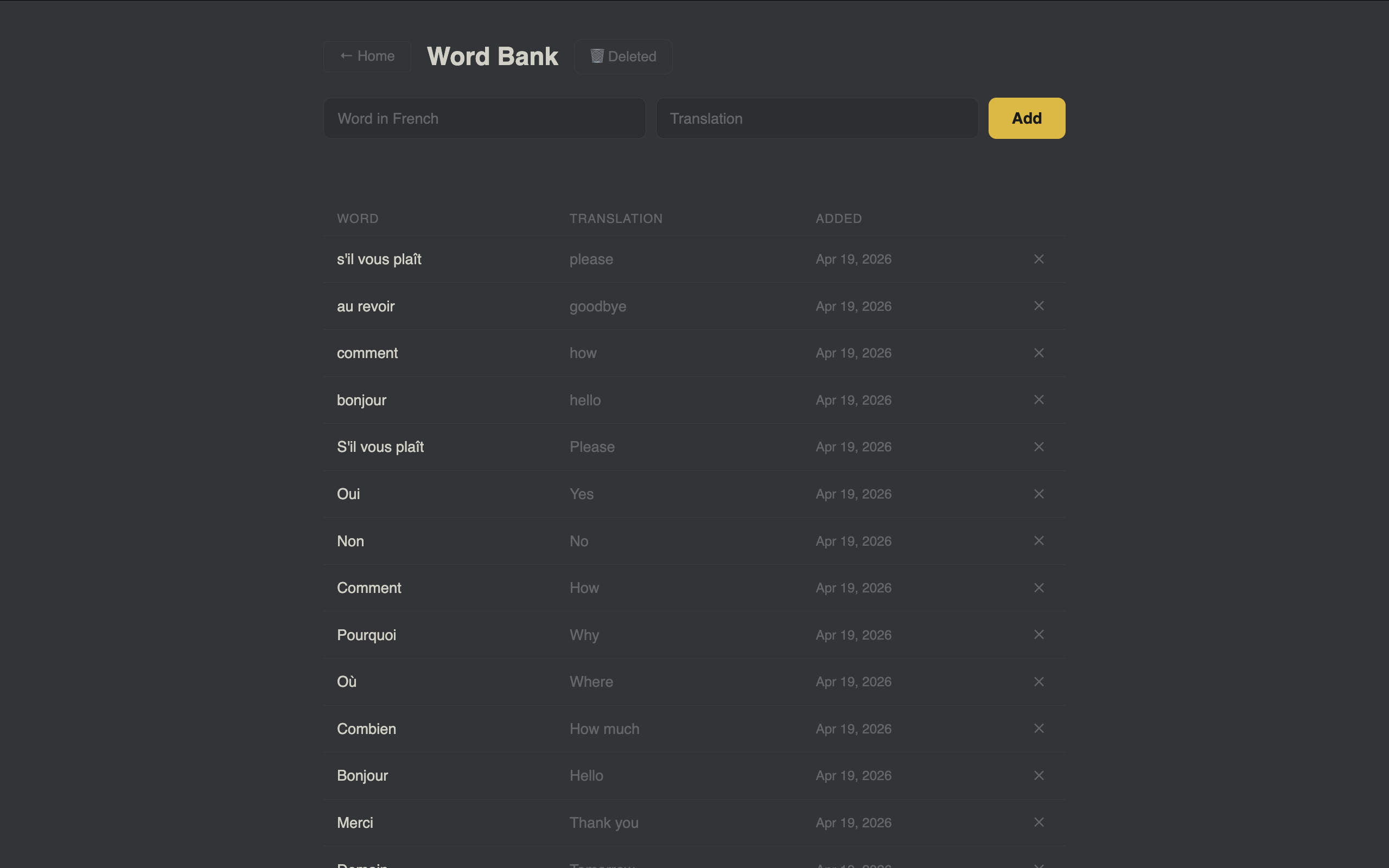Remove the "au revoir" word row
1389x868 pixels.
tap(1038, 306)
